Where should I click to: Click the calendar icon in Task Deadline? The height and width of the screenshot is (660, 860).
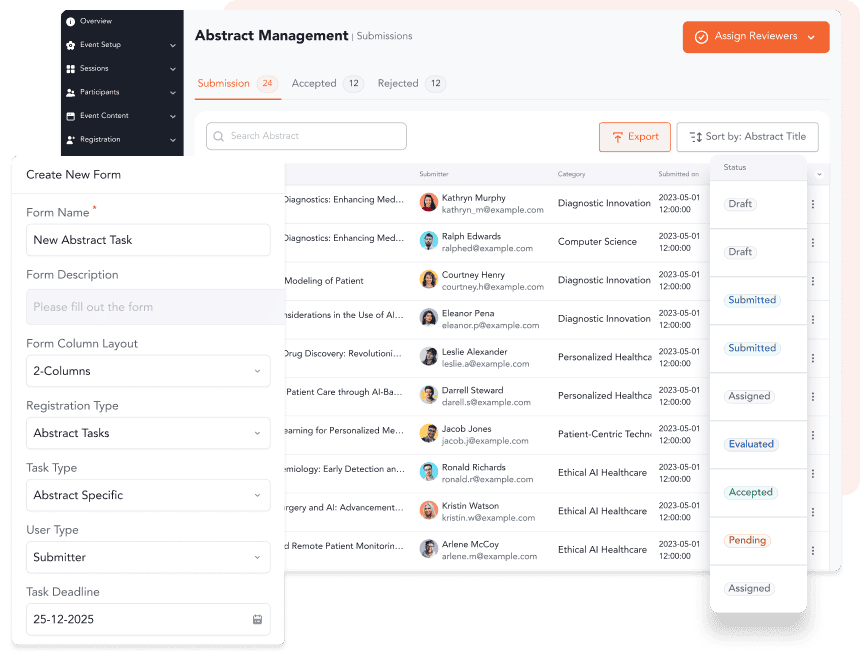point(257,620)
